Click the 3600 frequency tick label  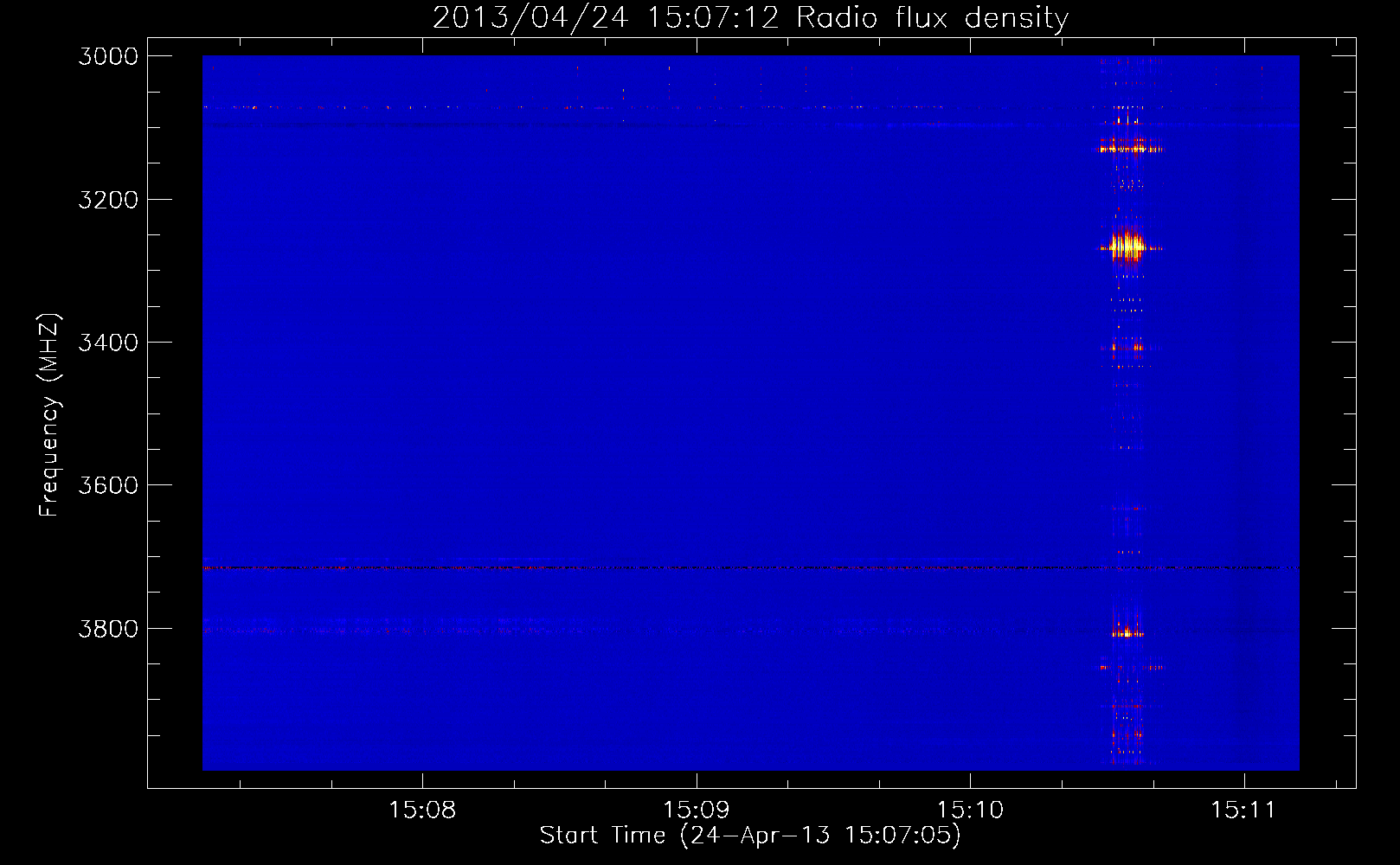[108, 485]
